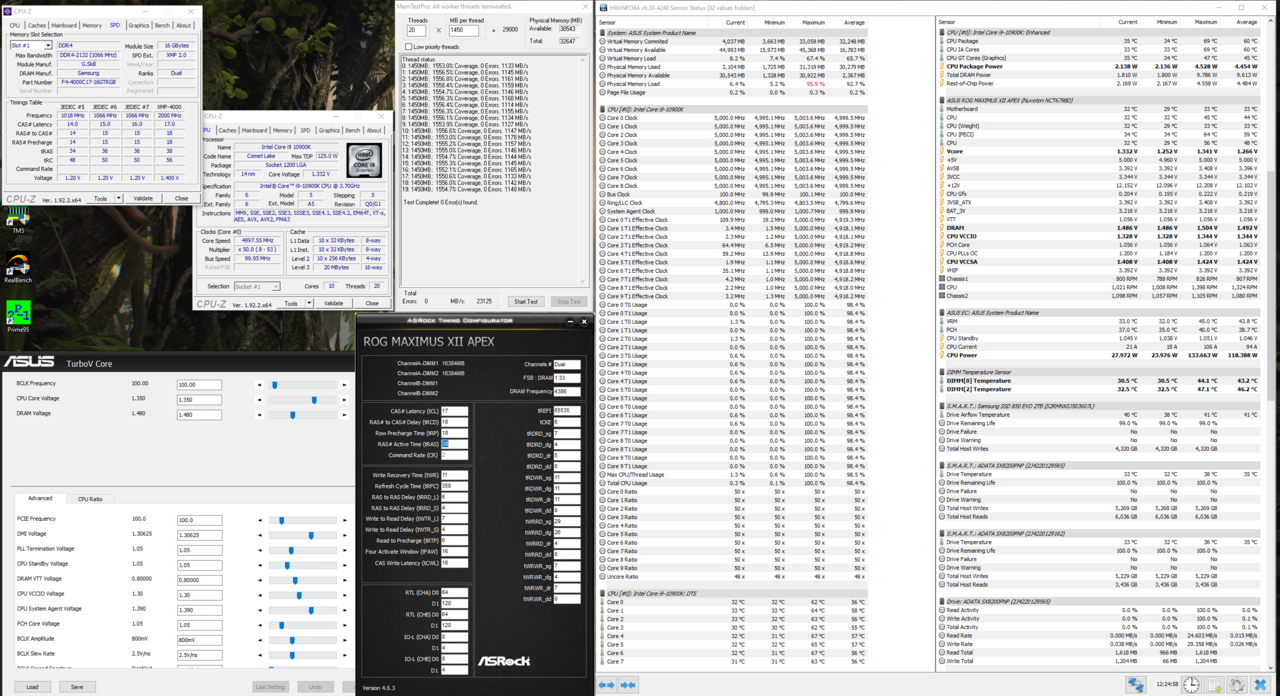Click Save button in TurboV Core
1280x696 pixels.
77,687
